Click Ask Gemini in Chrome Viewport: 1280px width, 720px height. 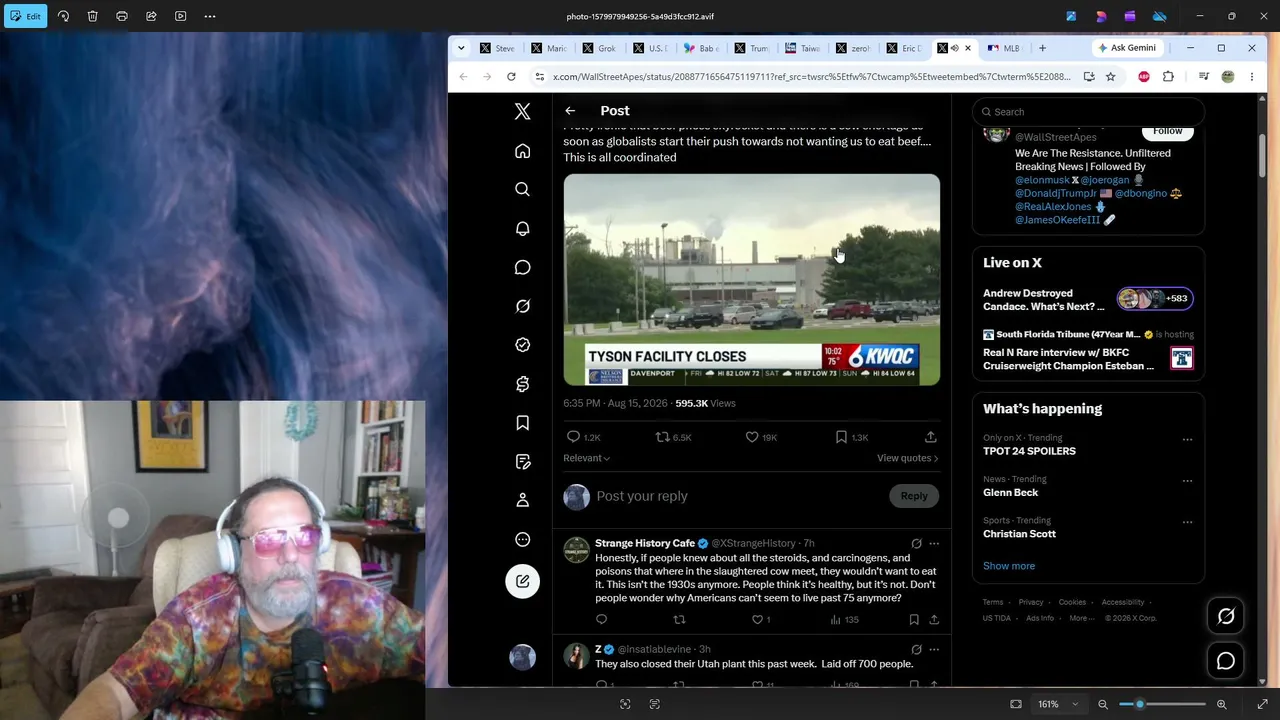(1127, 48)
